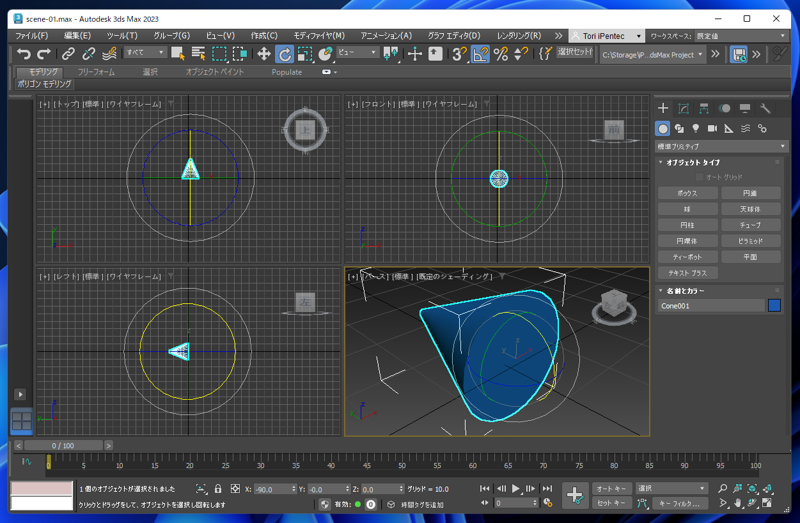Image resolution: width=800 pixels, height=523 pixels.
Task: Select the Lights category icon
Action: point(695,129)
